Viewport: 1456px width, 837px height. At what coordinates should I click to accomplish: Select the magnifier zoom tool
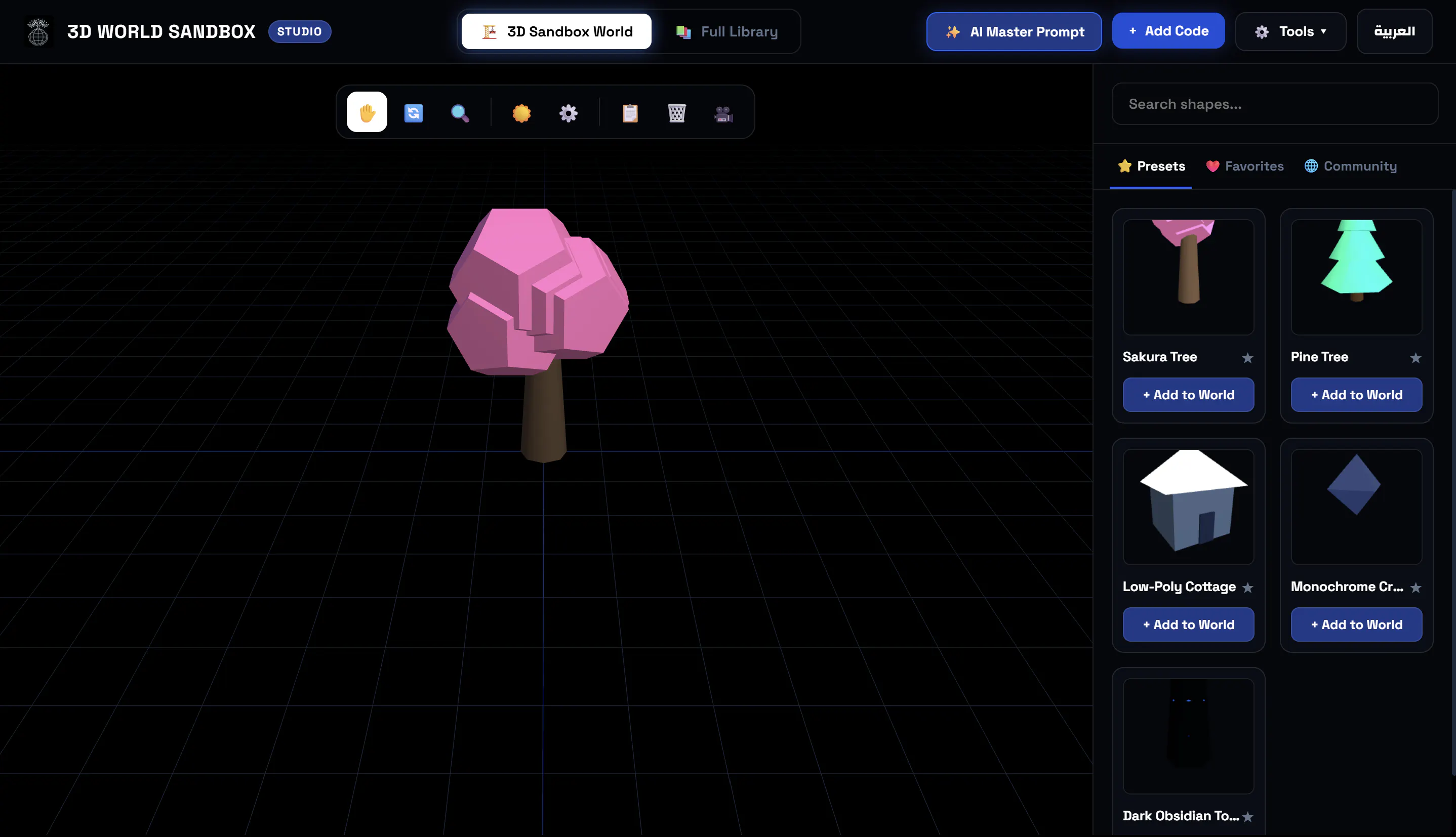click(x=460, y=113)
